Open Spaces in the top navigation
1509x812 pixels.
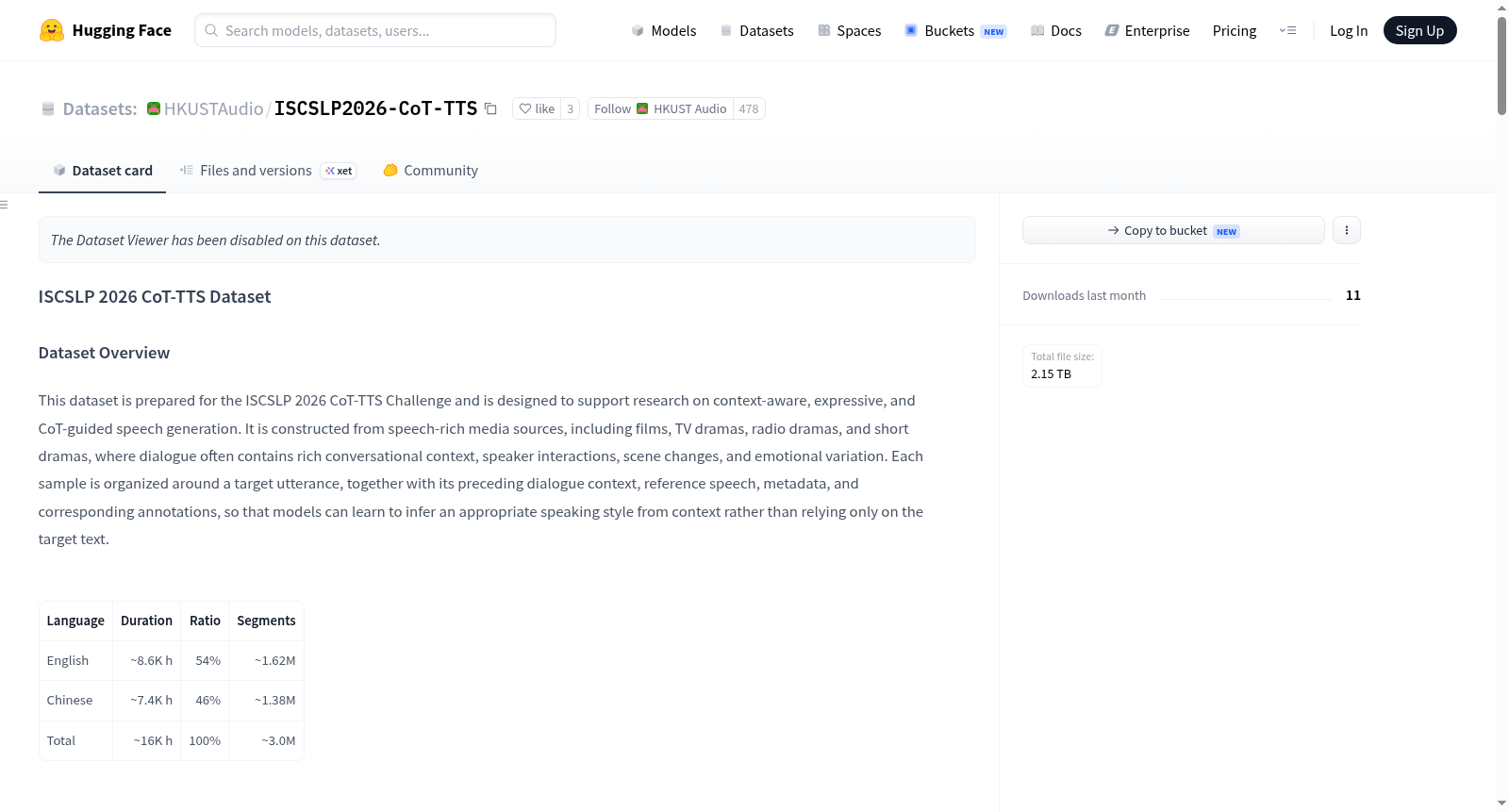tap(849, 30)
